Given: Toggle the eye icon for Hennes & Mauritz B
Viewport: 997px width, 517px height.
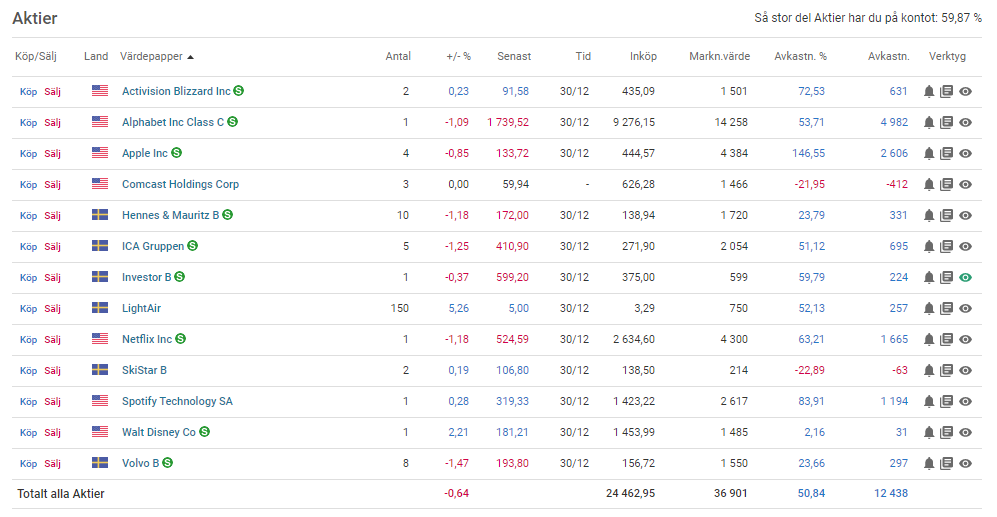Looking at the screenshot, I should [x=965, y=216].
